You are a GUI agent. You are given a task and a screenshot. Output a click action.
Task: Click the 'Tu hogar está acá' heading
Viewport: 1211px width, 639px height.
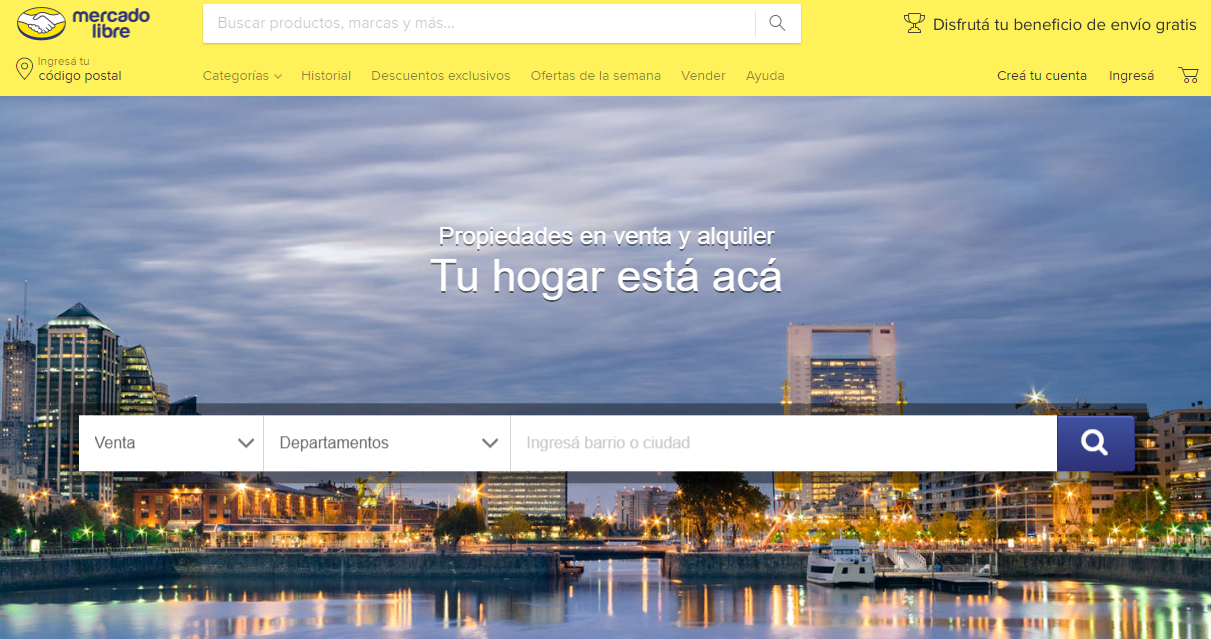point(606,276)
